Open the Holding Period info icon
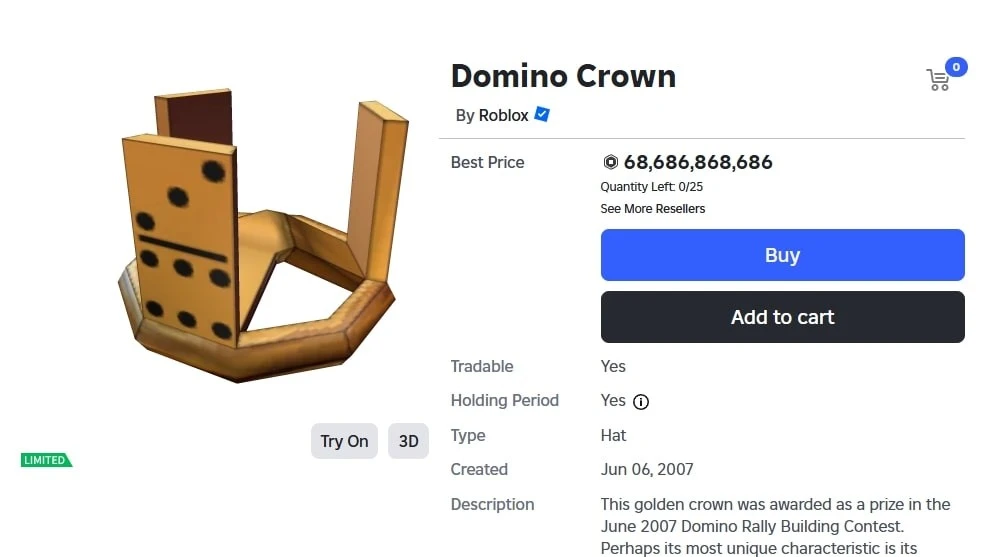The height and width of the screenshot is (557, 987). coord(641,402)
